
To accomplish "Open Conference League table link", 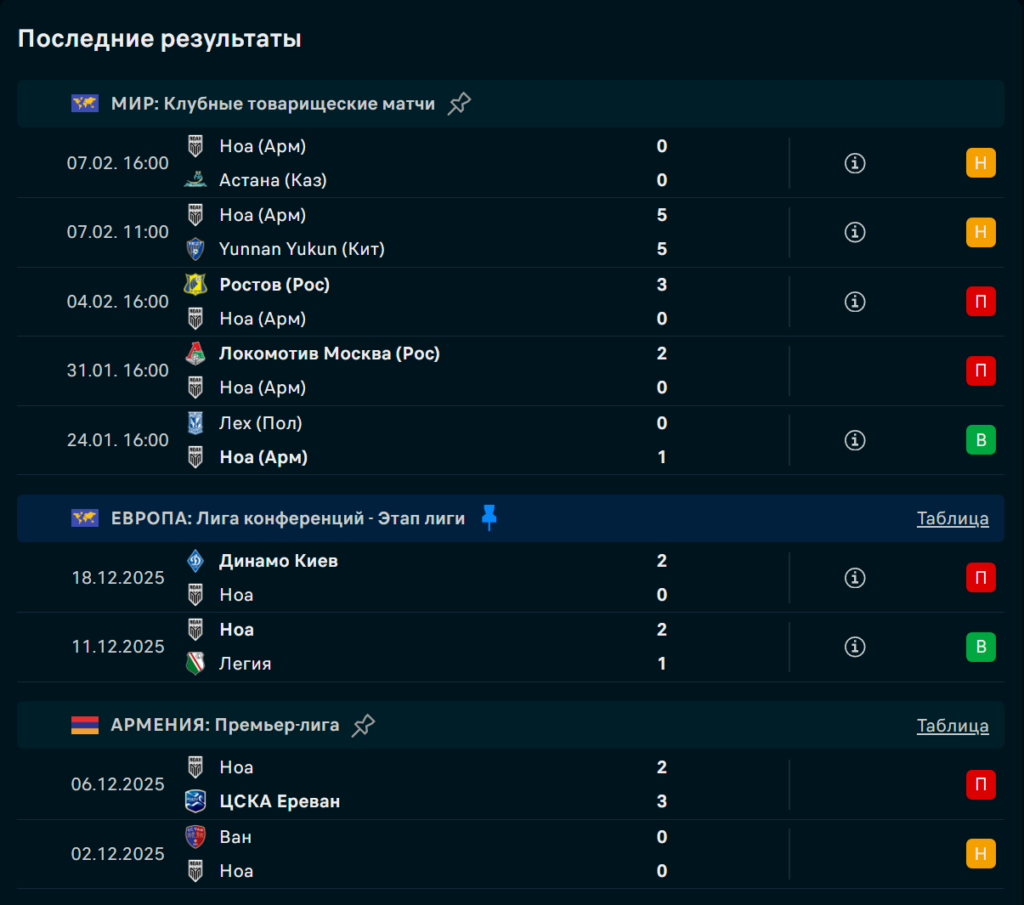I will pos(952,518).
